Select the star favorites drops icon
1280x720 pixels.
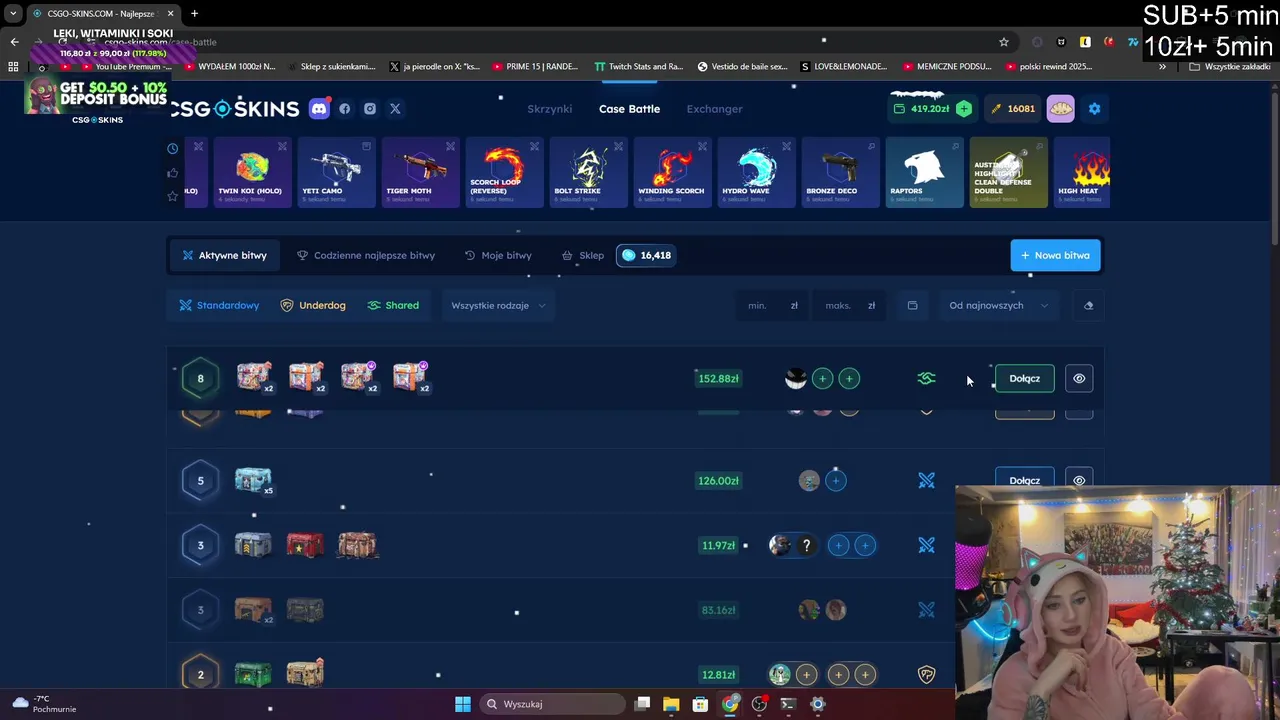(x=173, y=196)
